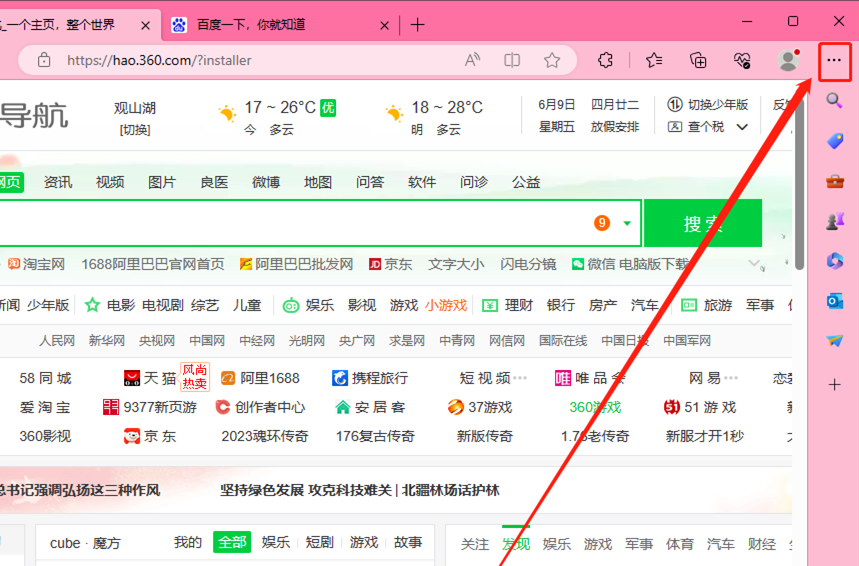Close the Baidu tab
The height and width of the screenshot is (566, 859).
(x=385, y=25)
